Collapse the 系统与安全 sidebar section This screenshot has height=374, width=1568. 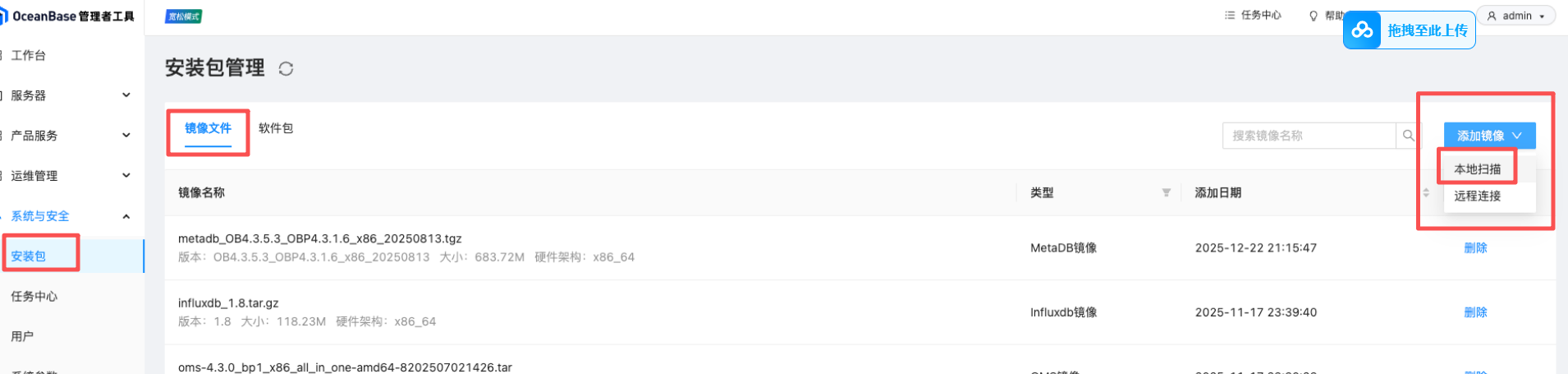(126, 216)
